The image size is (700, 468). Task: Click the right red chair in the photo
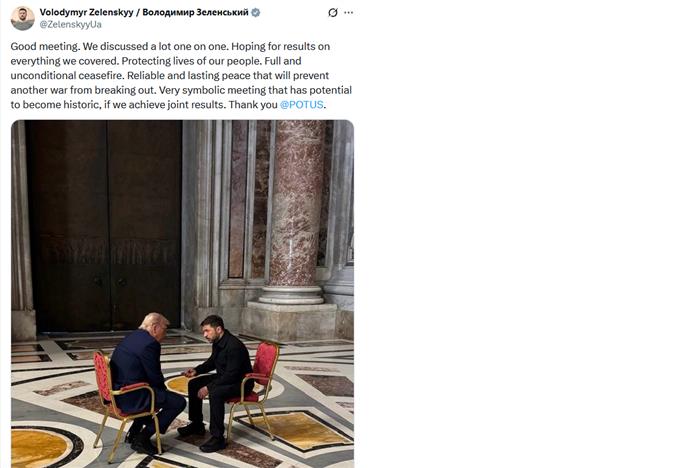(x=255, y=386)
